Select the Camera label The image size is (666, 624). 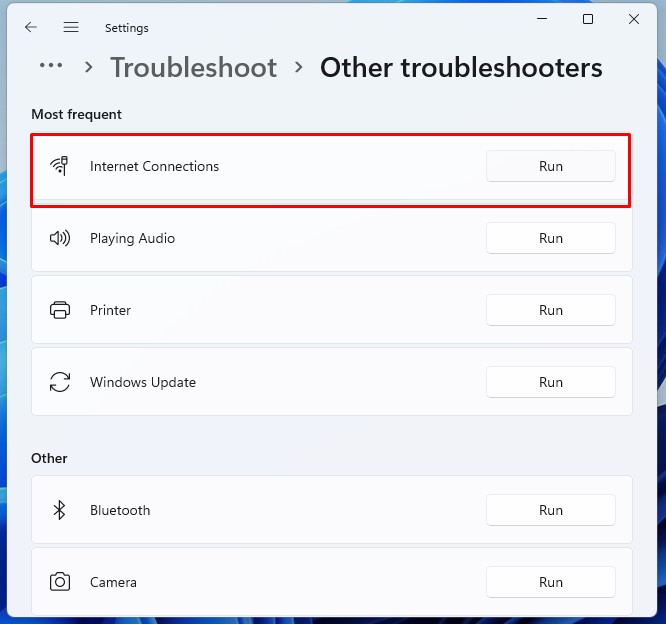point(113,582)
